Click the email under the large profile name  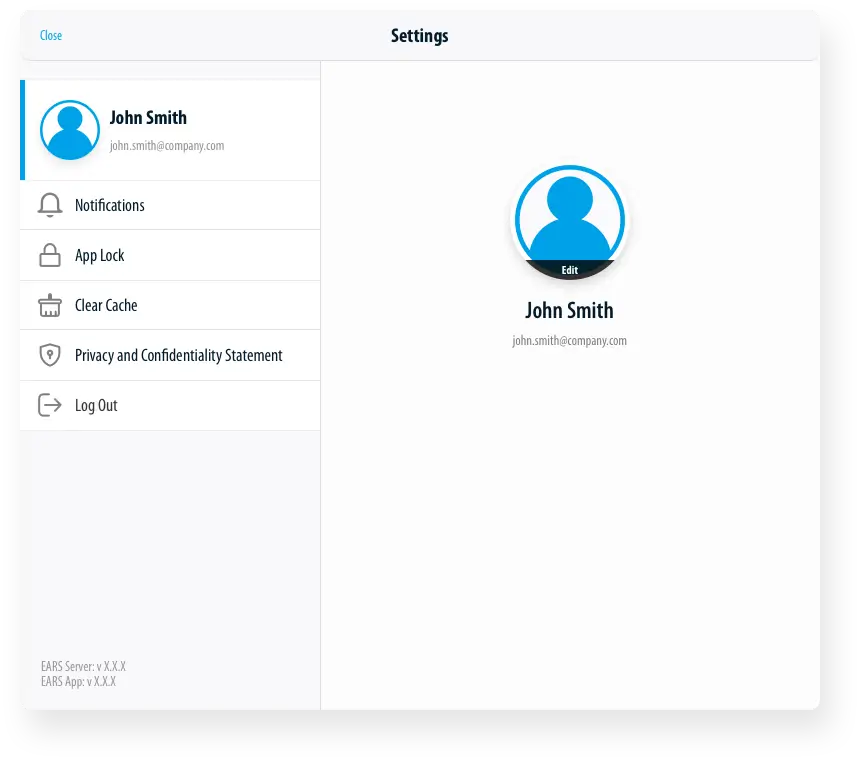click(569, 341)
